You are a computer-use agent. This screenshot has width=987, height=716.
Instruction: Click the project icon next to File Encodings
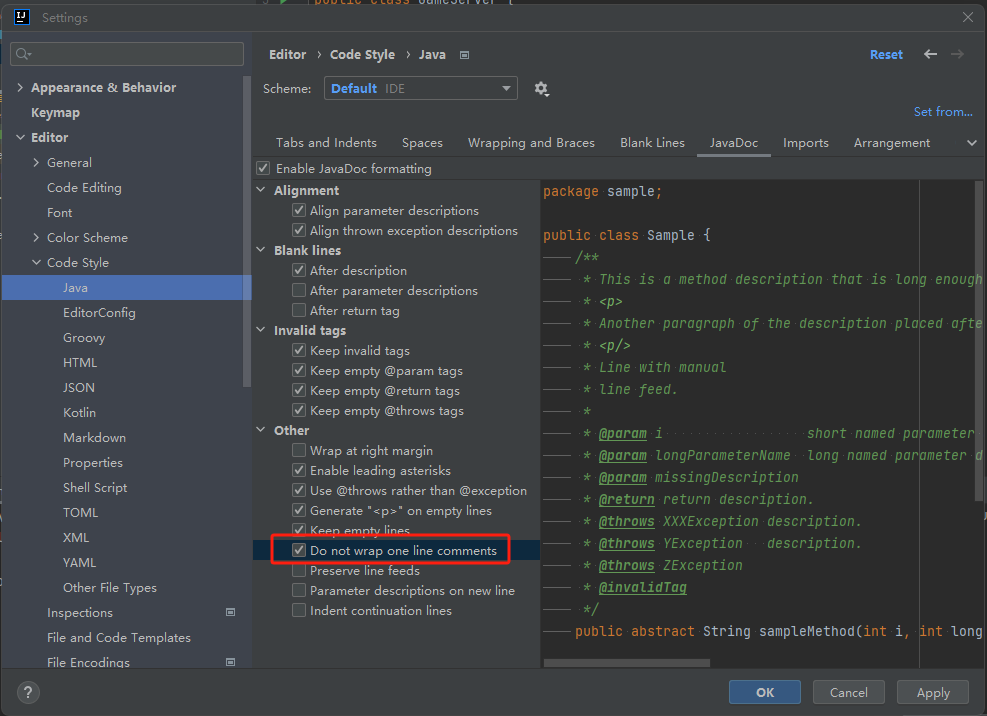[x=230, y=662]
